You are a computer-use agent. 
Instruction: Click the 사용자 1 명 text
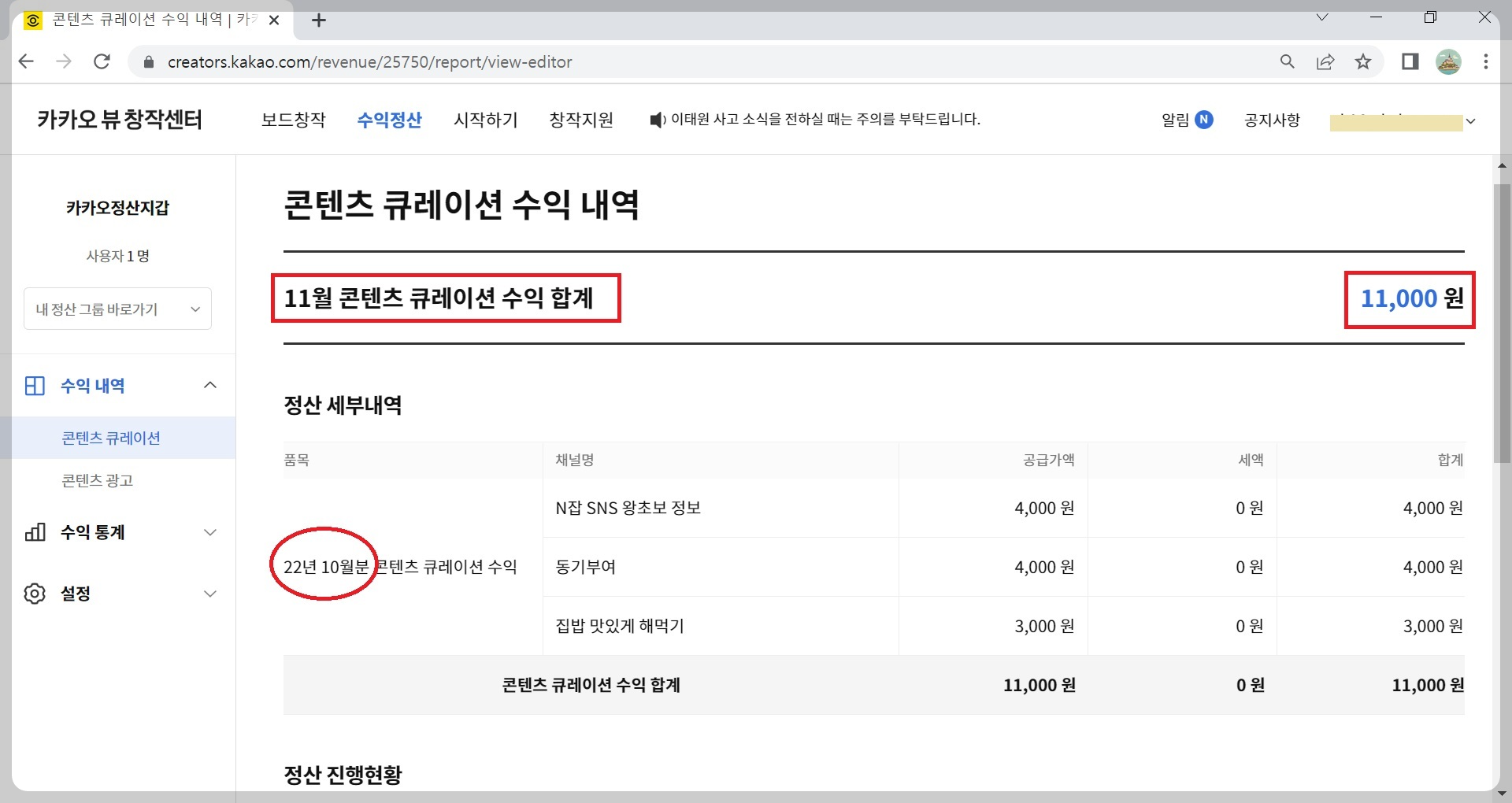point(117,256)
